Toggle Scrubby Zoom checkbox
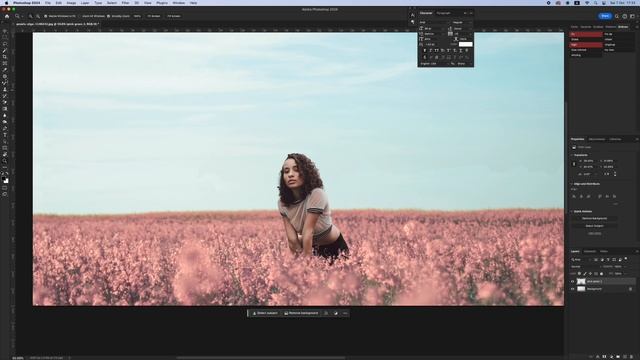The width and height of the screenshot is (640, 360). coord(109,16)
